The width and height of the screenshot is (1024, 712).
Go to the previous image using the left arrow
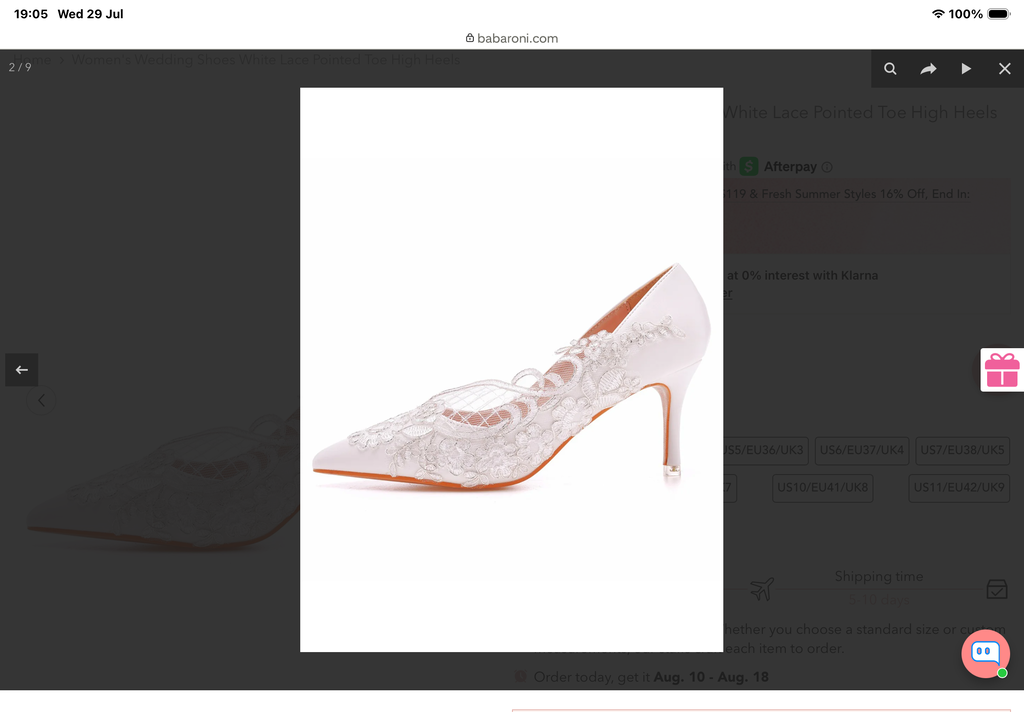coord(22,370)
